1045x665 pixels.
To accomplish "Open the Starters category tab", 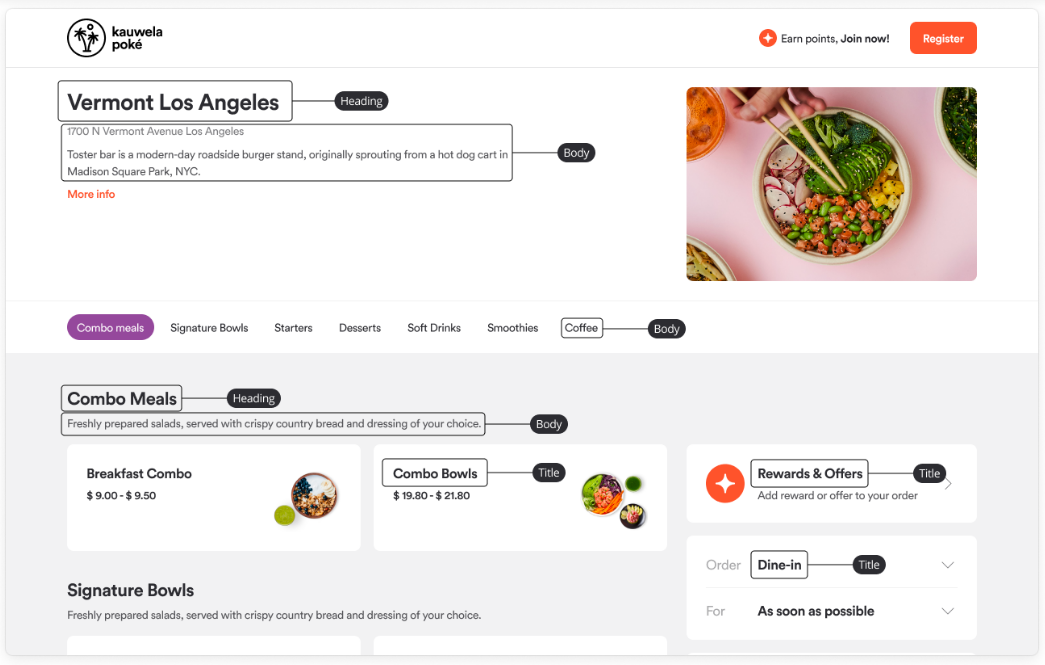I will (x=293, y=328).
